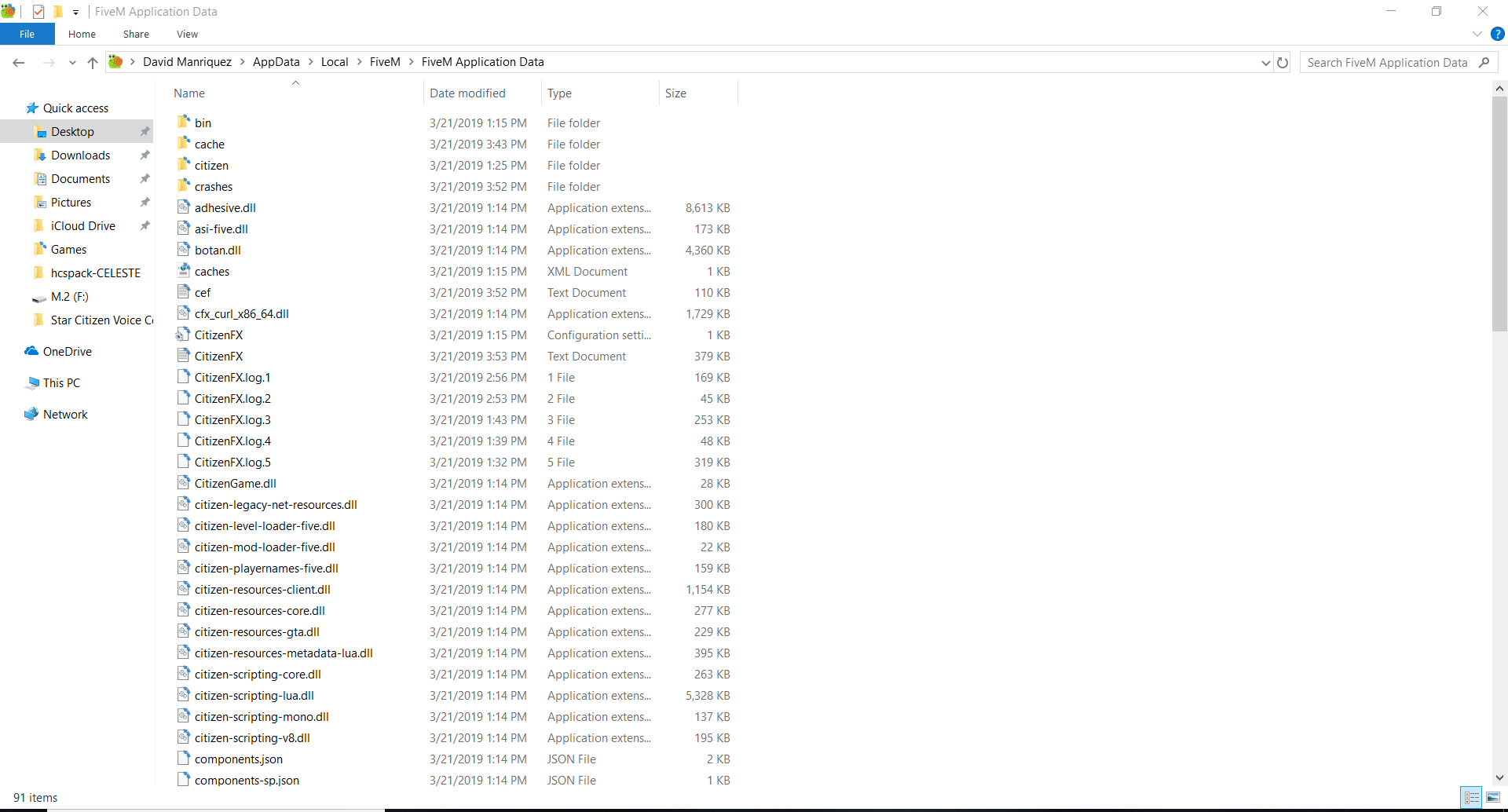Switch to the Home ribbon tab
The image size is (1508, 812).
tap(82, 34)
